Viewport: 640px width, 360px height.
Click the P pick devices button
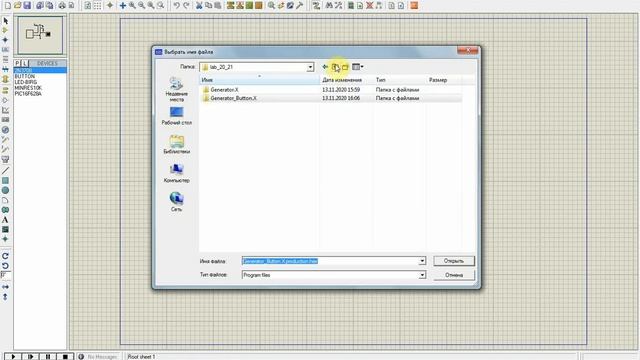click(x=17, y=63)
